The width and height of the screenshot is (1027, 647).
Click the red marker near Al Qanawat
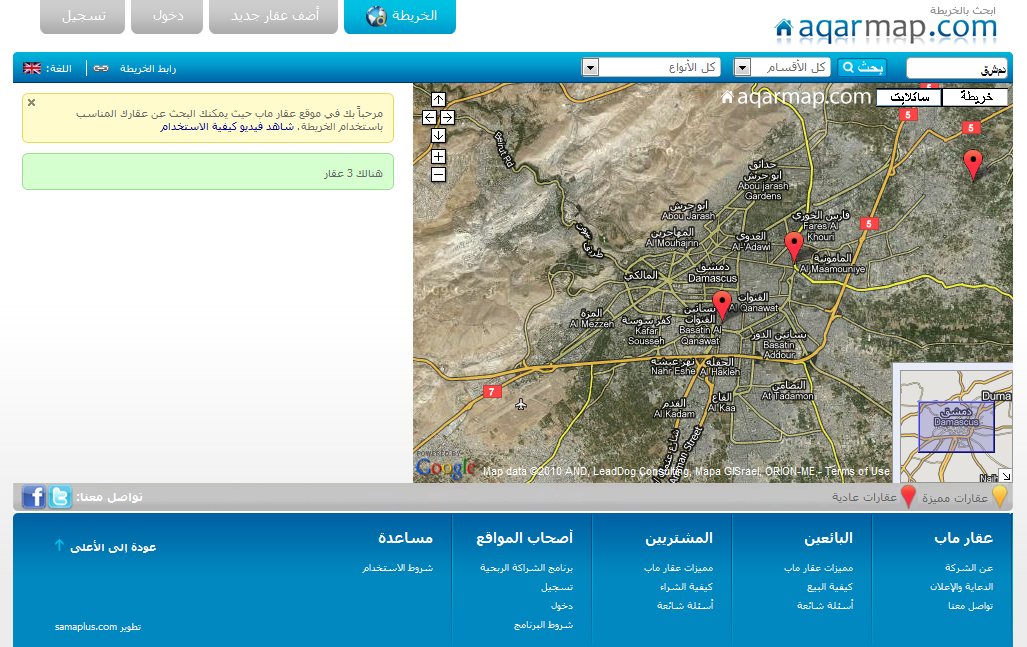[x=722, y=306]
